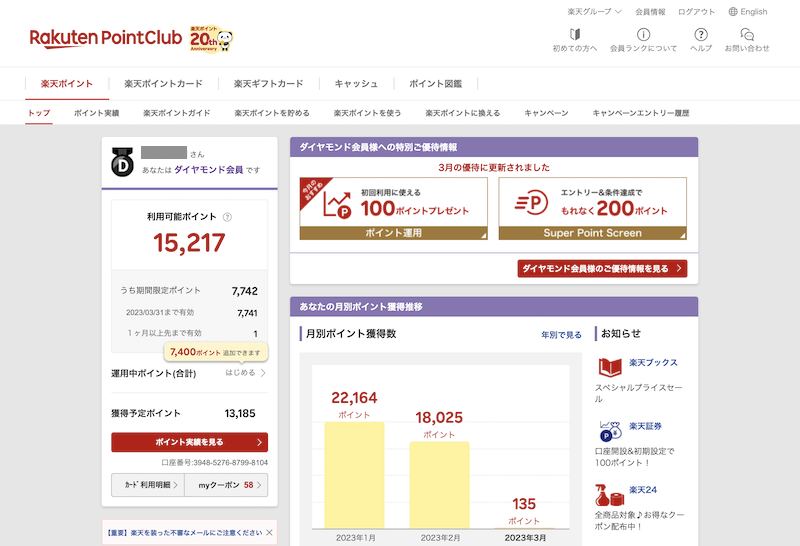Switch to the 楽天ポイントカード tab
800x546 pixels.
pos(163,84)
